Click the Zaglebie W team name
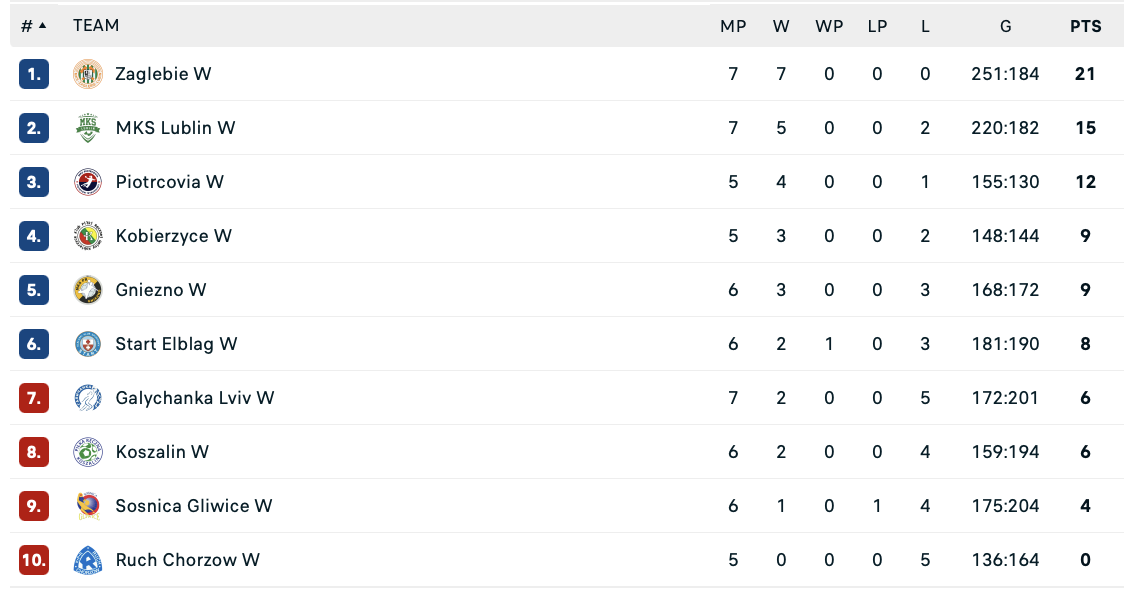1124x596 pixels. [163, 74]
